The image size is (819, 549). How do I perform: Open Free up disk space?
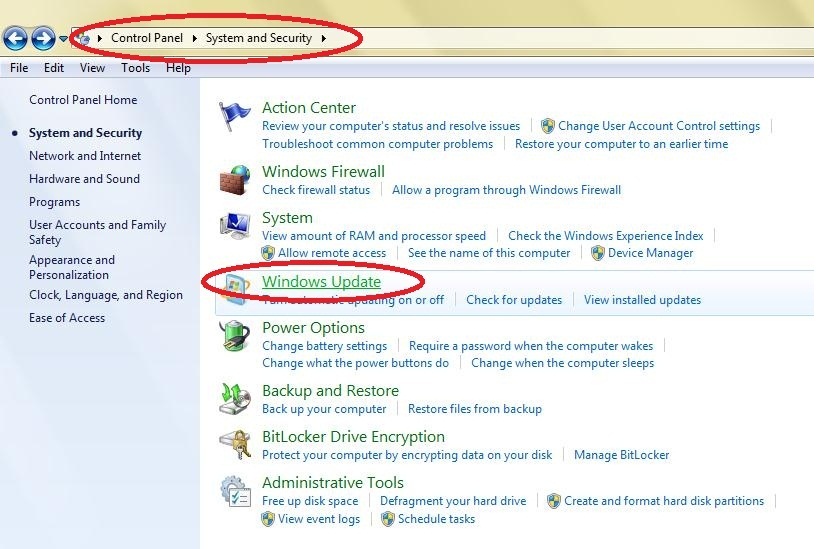(x=310, y=501)
